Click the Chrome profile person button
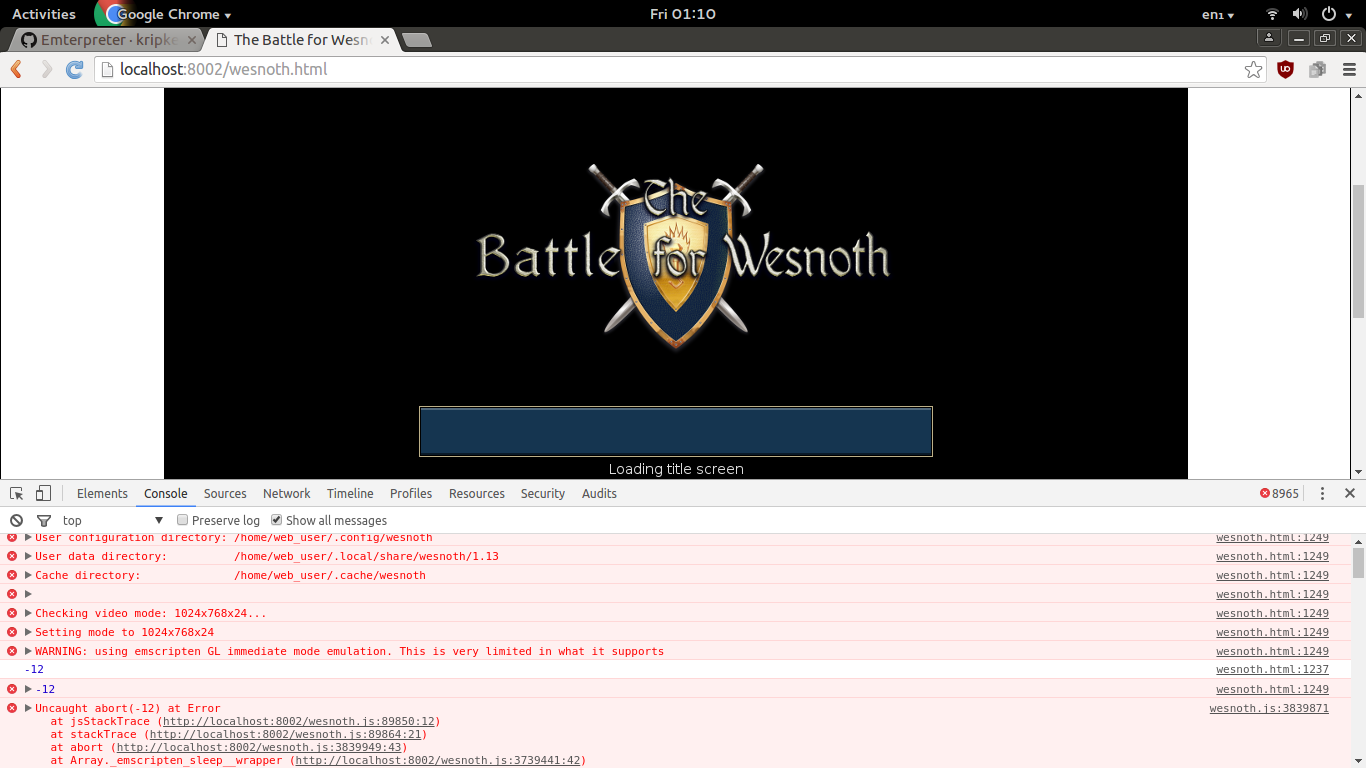 [1269, 38]
